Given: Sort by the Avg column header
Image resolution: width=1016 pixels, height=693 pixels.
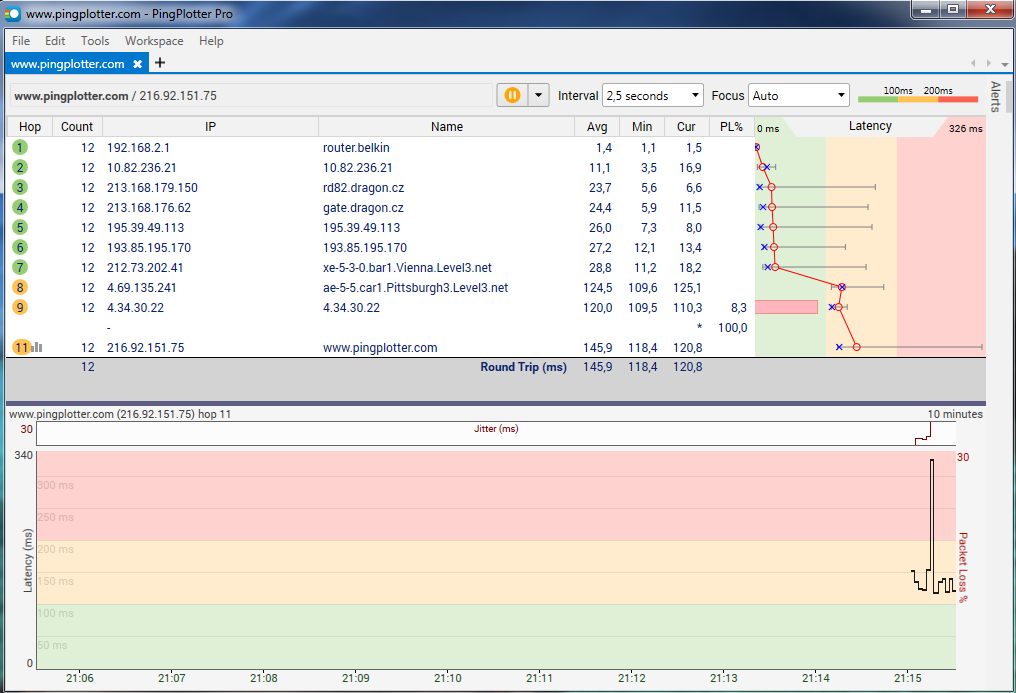Looking at the screenshot, I should [x=597, y=127].
